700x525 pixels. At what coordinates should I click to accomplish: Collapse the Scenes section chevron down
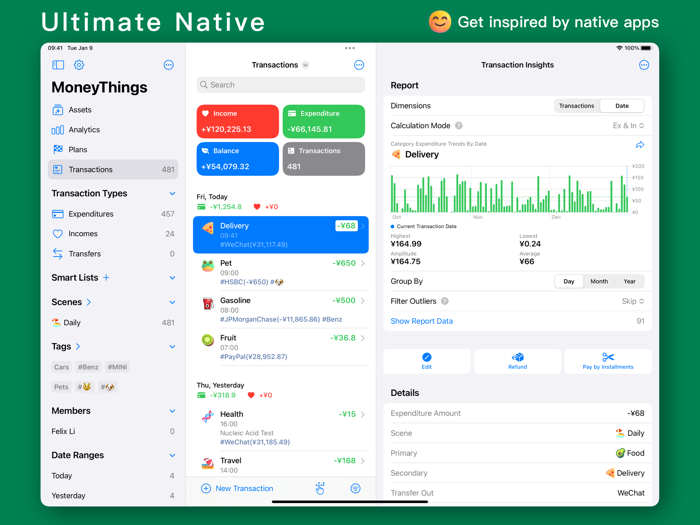tap(172, 302)
